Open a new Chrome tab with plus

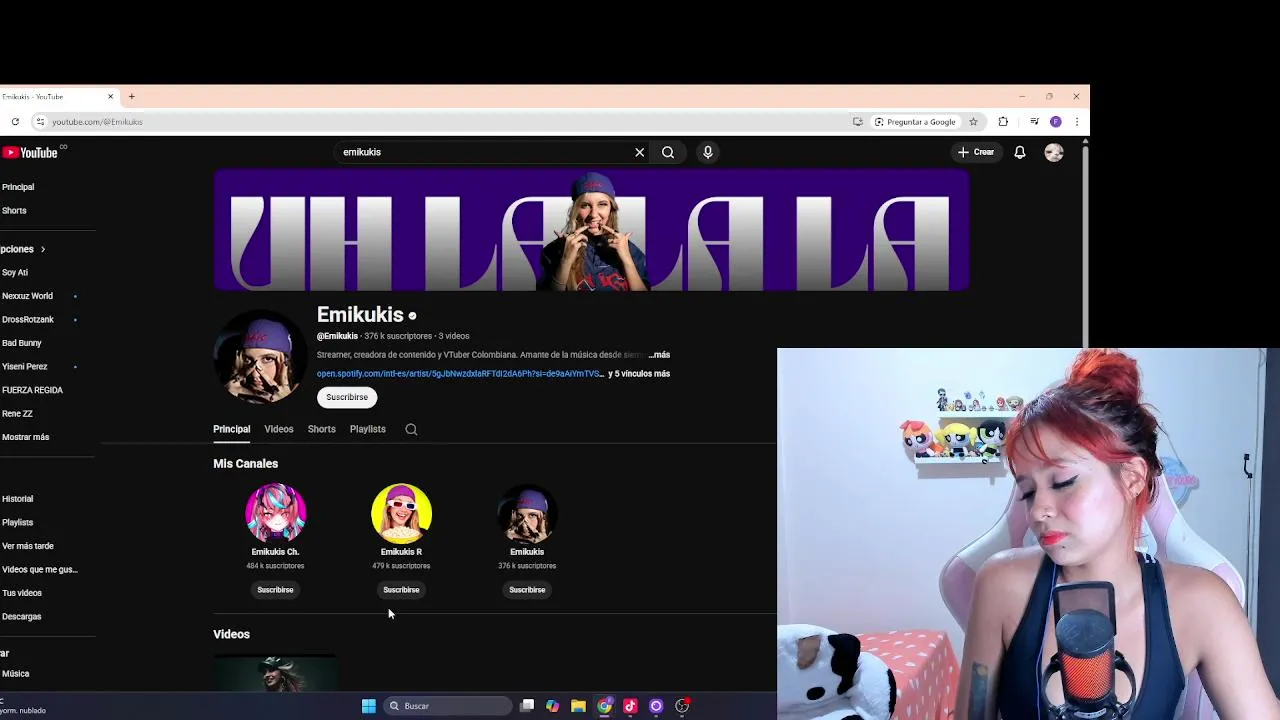[x=131, y=96]
